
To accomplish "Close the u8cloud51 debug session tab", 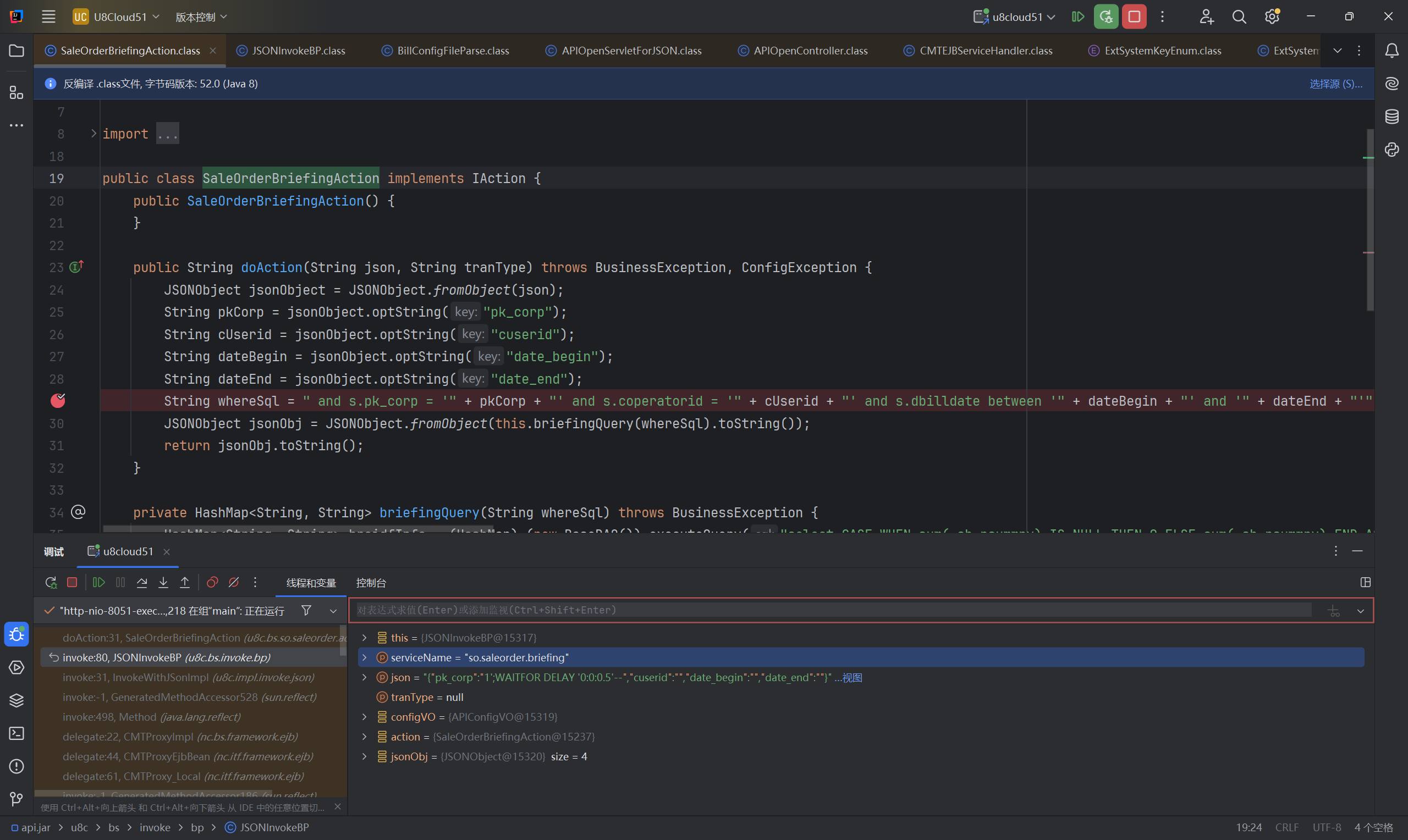I will tap(167, 552).
